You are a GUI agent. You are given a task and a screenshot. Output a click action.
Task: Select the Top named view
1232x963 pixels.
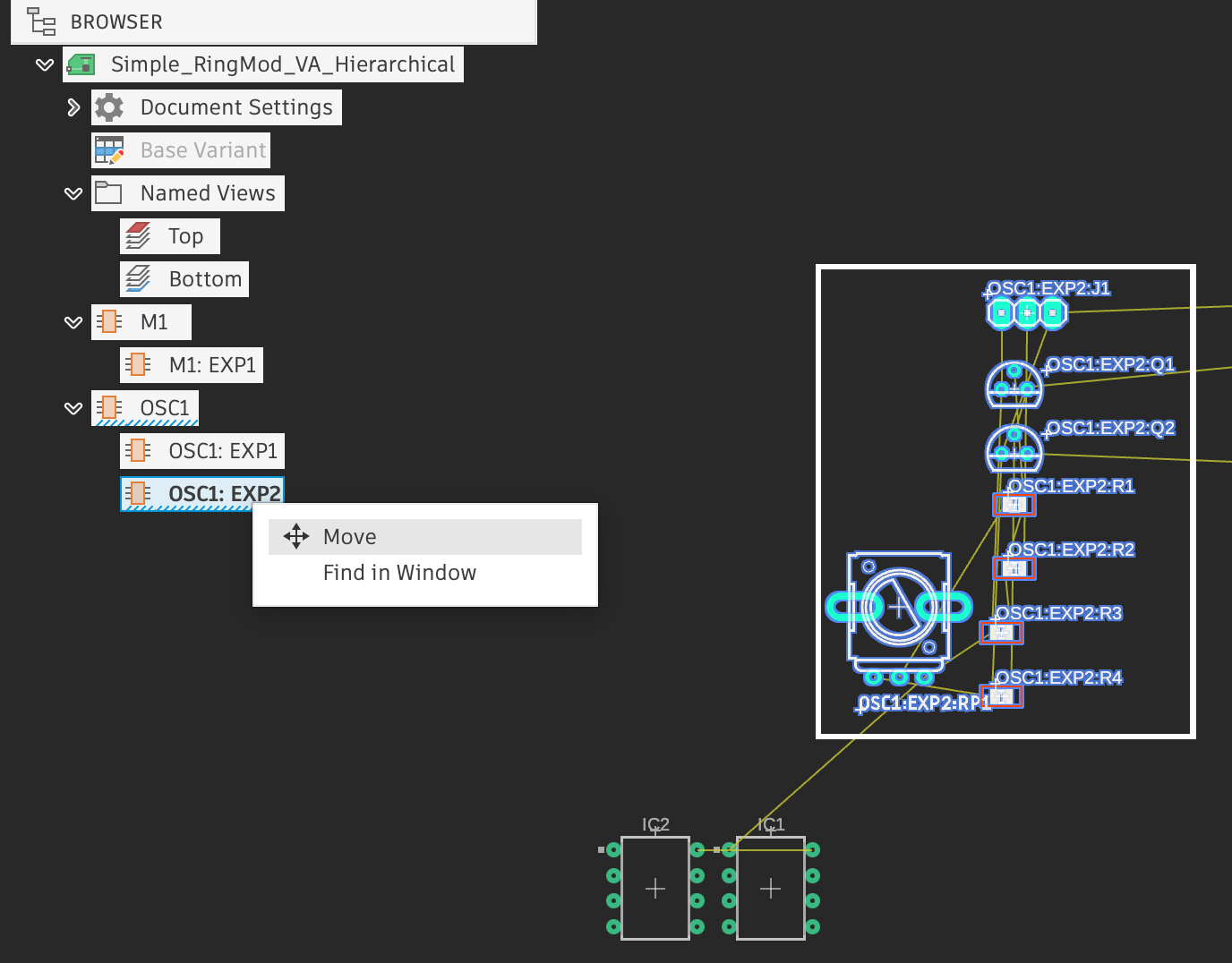pyautogui.click(x=170, y=236)
